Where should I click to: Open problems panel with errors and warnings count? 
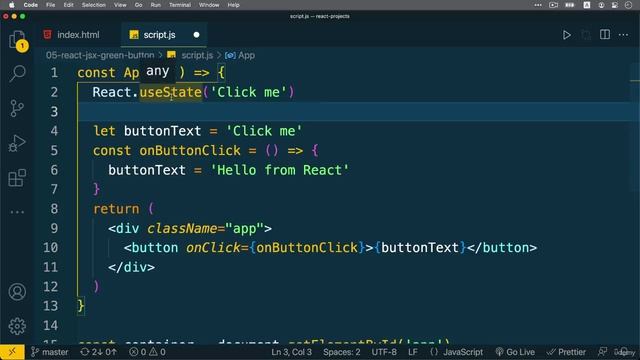[147, 352]
